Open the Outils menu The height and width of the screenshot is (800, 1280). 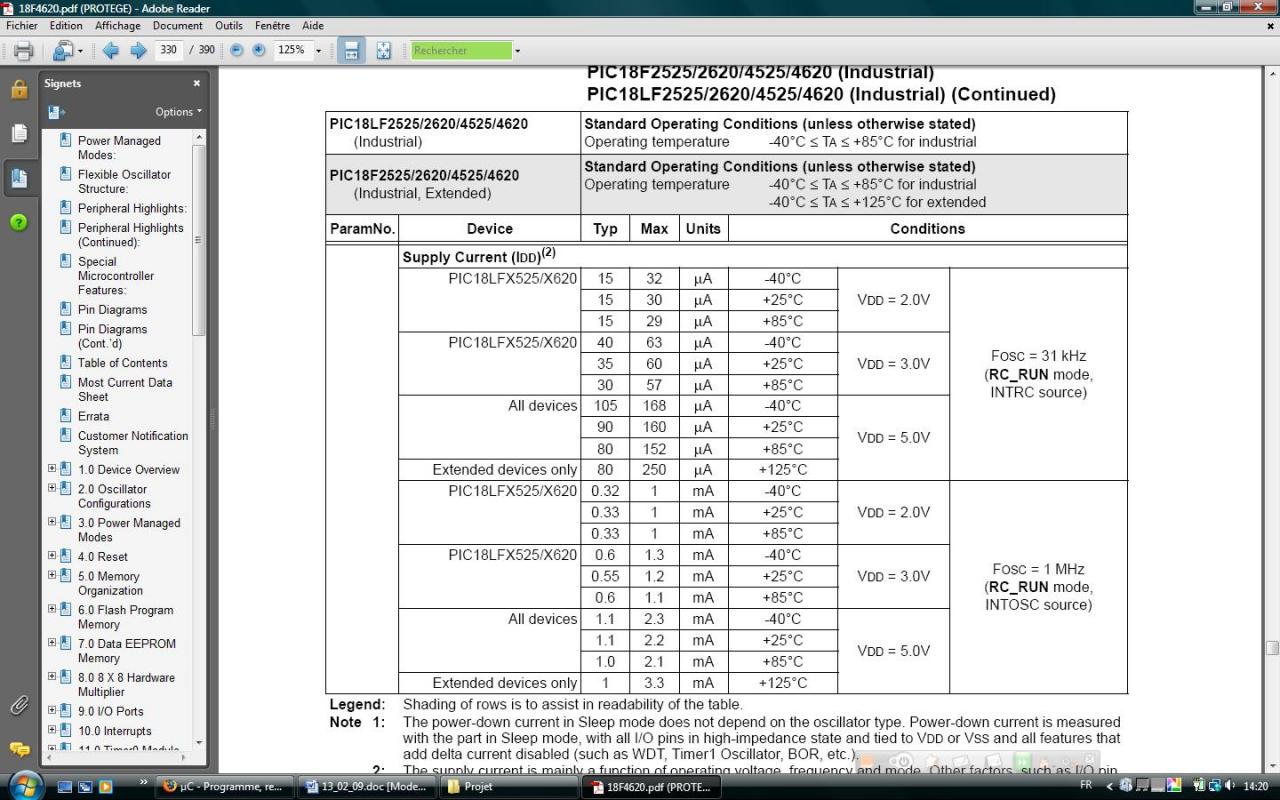pyautogui.click(x=229, y=25)
